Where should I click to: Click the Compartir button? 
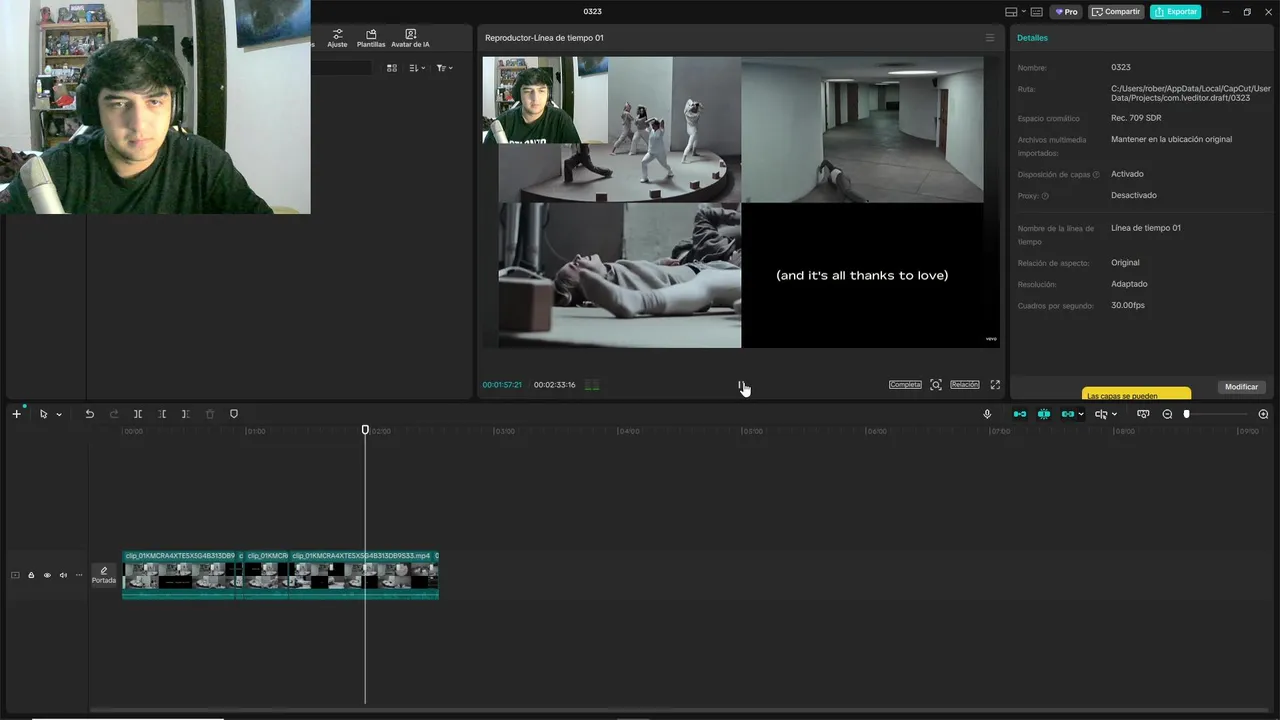pyautogui.click(x=1116, y=12)
